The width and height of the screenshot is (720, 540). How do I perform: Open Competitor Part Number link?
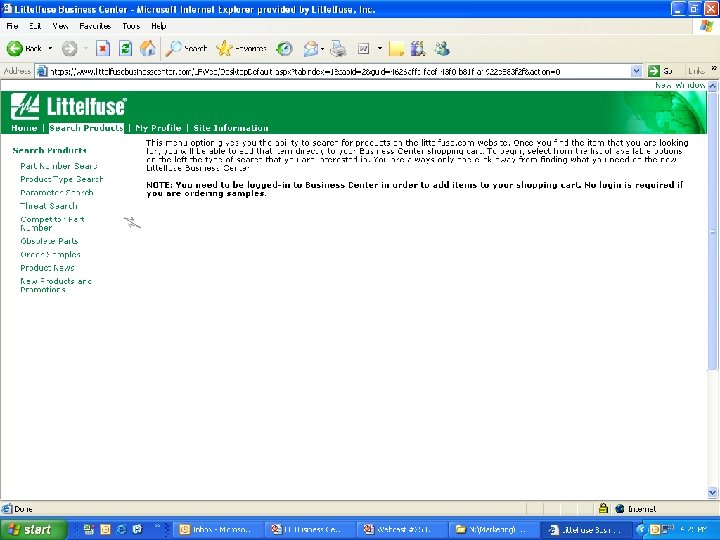click(x=52, y=224)
